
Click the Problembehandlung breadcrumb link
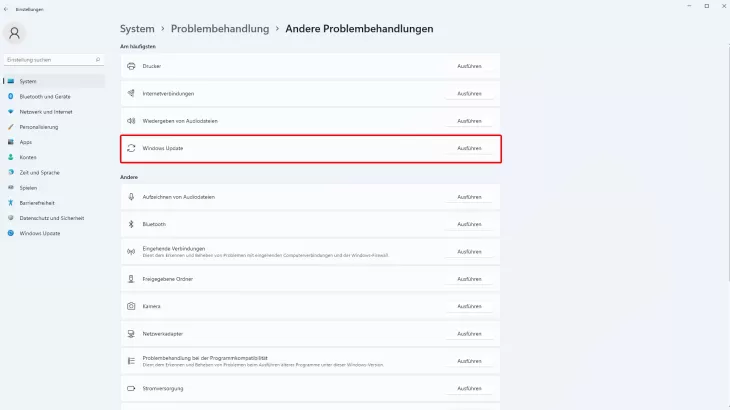pyautogui.click(x=220, y=29)
